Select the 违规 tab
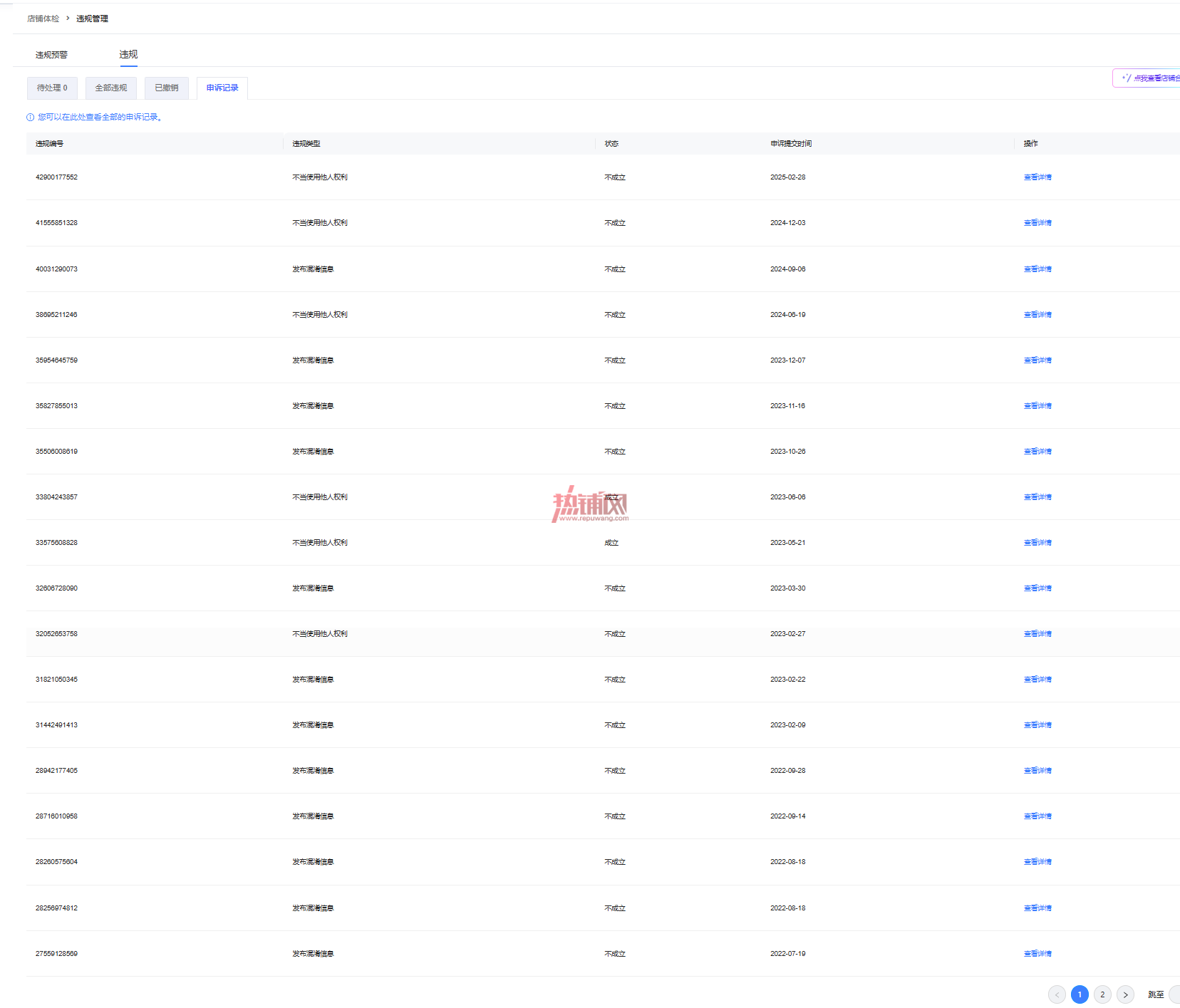The width and height of the screenshot is (1180, 1008). (x=128, y=54)
